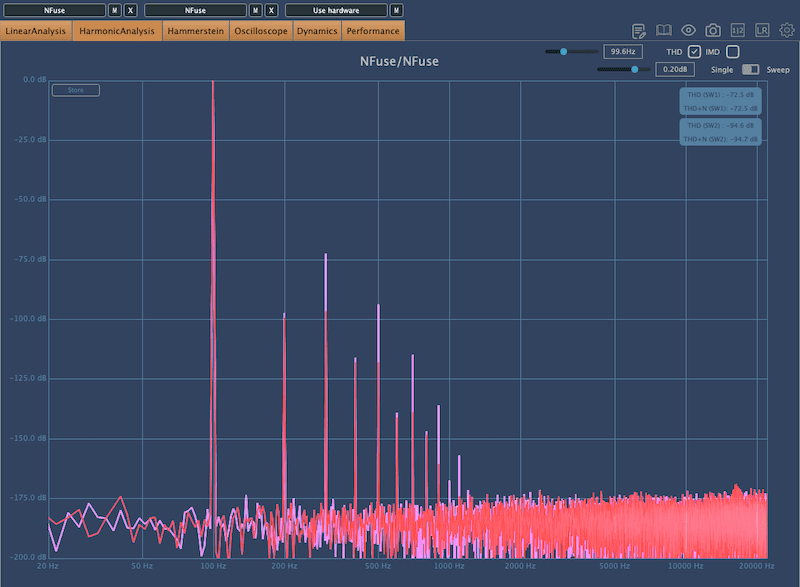Open the Use hardware selector
The image size is (800, 587).
click(336, 10)
